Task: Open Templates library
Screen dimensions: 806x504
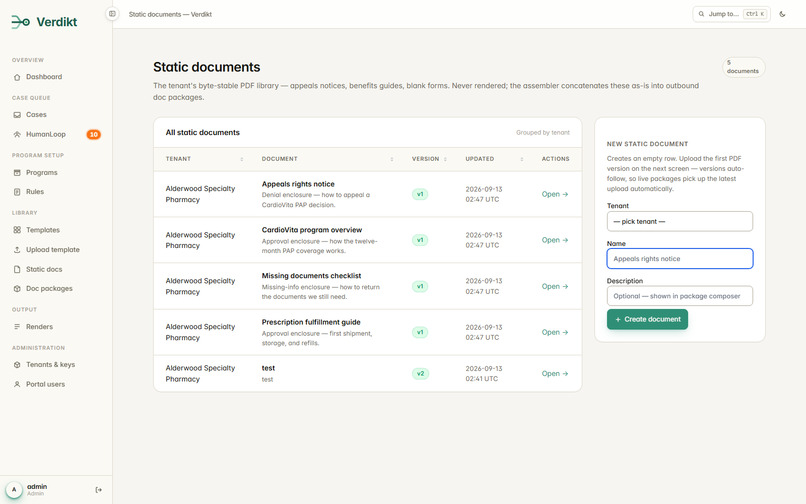Action: [x=43, y=230]
